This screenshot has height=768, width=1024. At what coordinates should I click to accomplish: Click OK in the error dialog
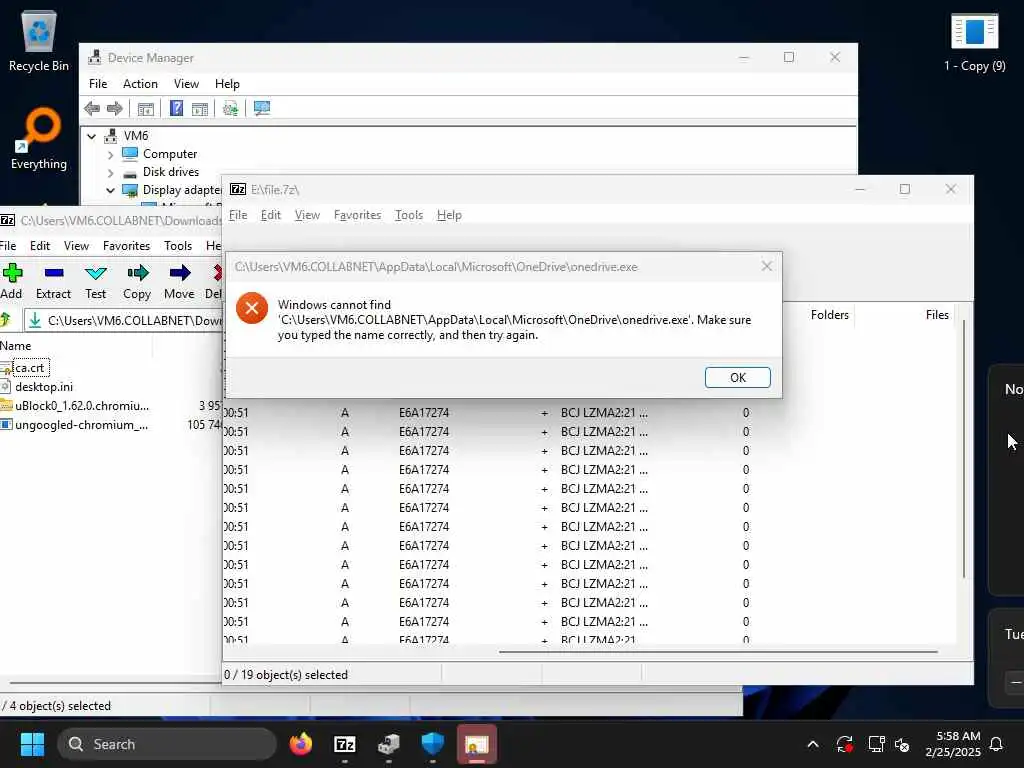click(x=737, y=377)
